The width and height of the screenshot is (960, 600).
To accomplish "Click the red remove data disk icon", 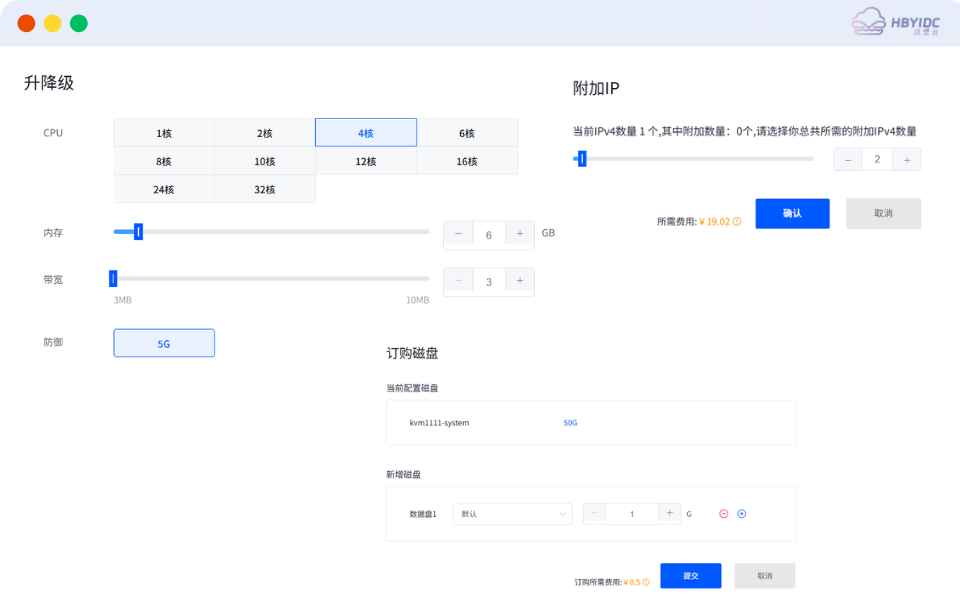I will (x=723, y=514).
